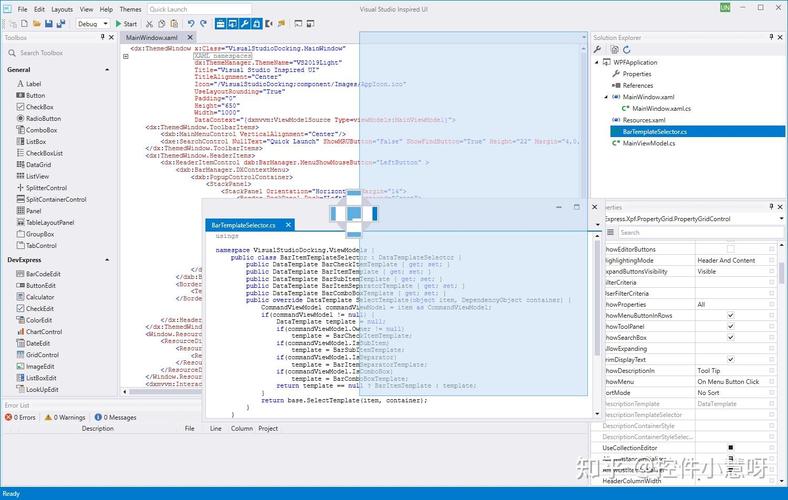Viewport: 788px width, 500px height.
Task: Click the Quick Launch search box
Action: [x=199, y=9]
